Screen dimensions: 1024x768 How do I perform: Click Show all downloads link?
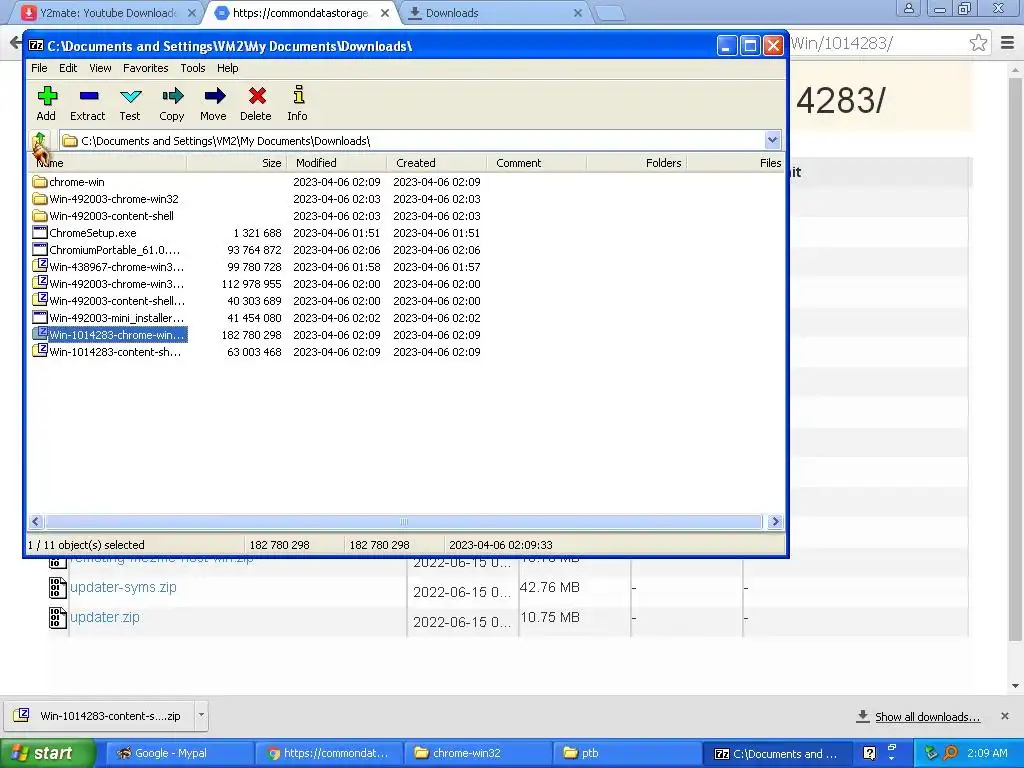927,717
